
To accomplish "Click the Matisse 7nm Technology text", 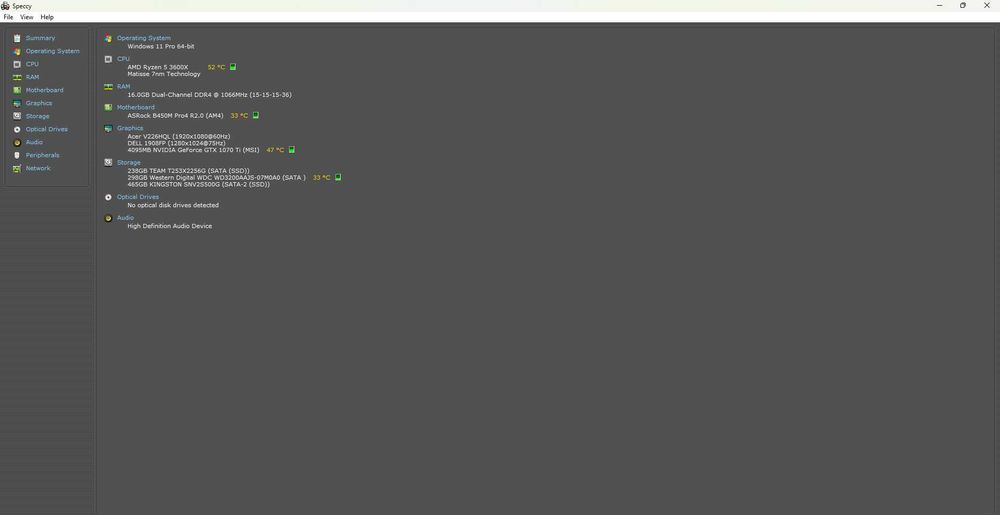I will coord(164,74).
